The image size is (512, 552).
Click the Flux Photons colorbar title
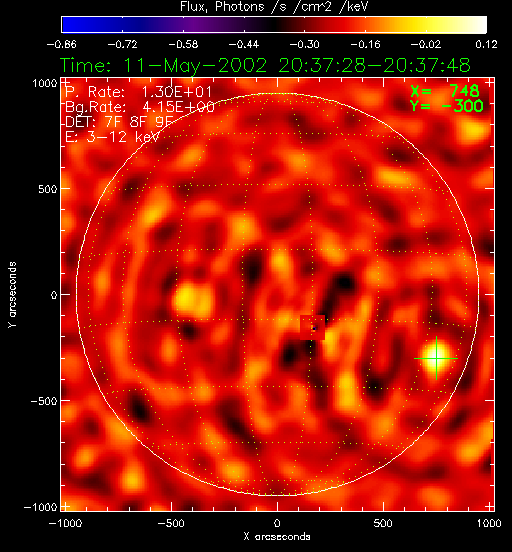point(274,7)
